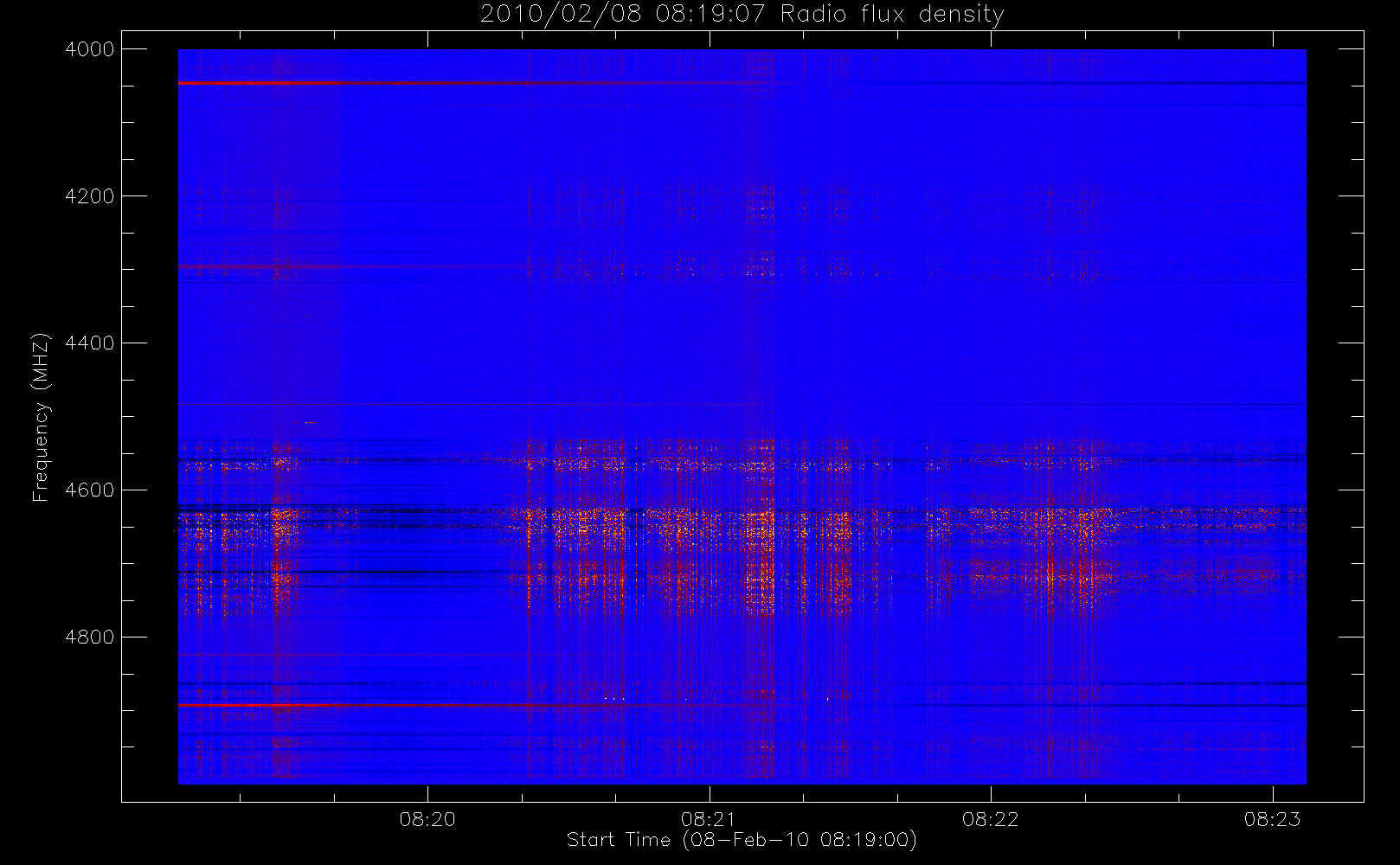
Task: Click the 08:22 time tick label
Action: pyautogui.click(x=991, y=819)
